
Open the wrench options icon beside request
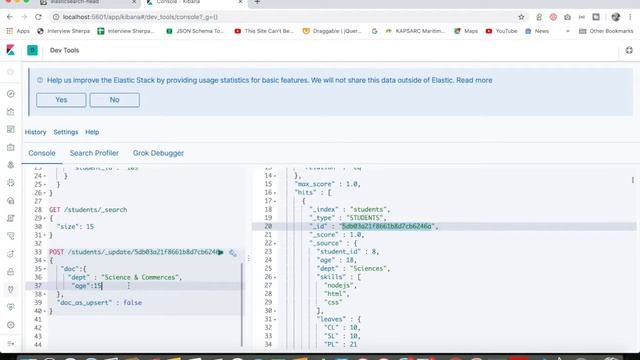[x=233, y=253]
